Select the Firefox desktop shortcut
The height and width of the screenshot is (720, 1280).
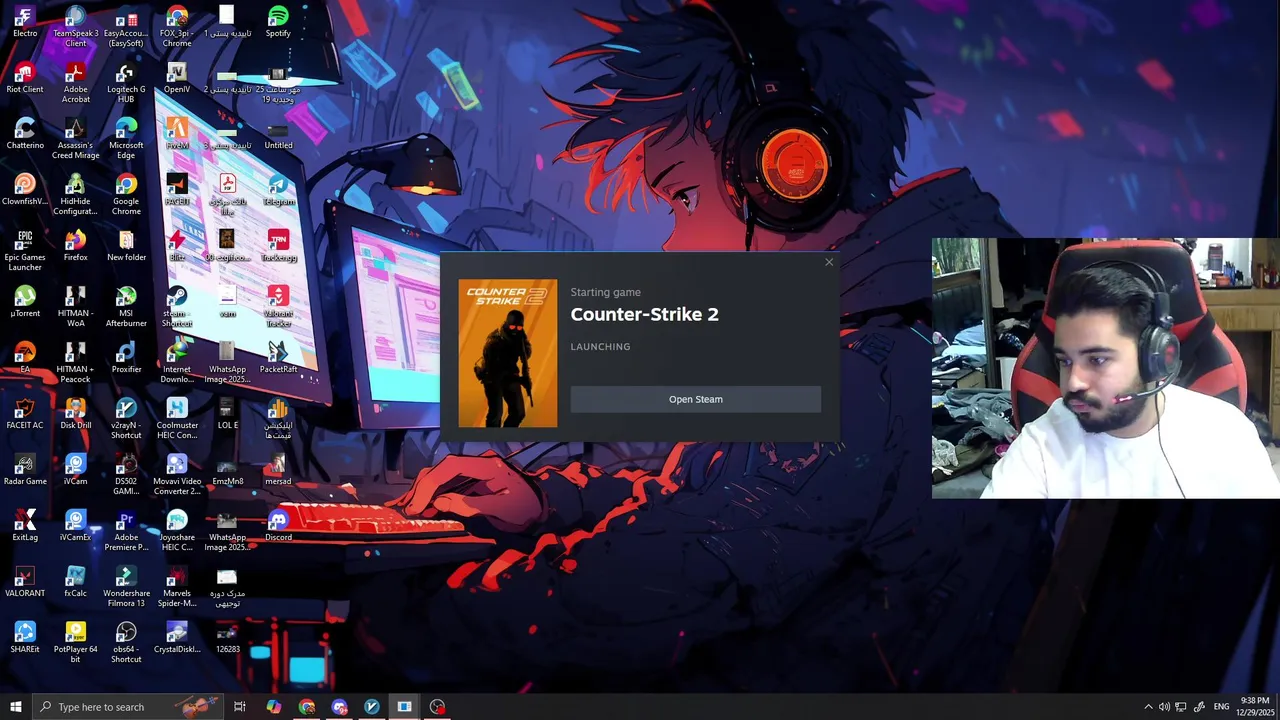pyautogui.click(x=75, y=246)
